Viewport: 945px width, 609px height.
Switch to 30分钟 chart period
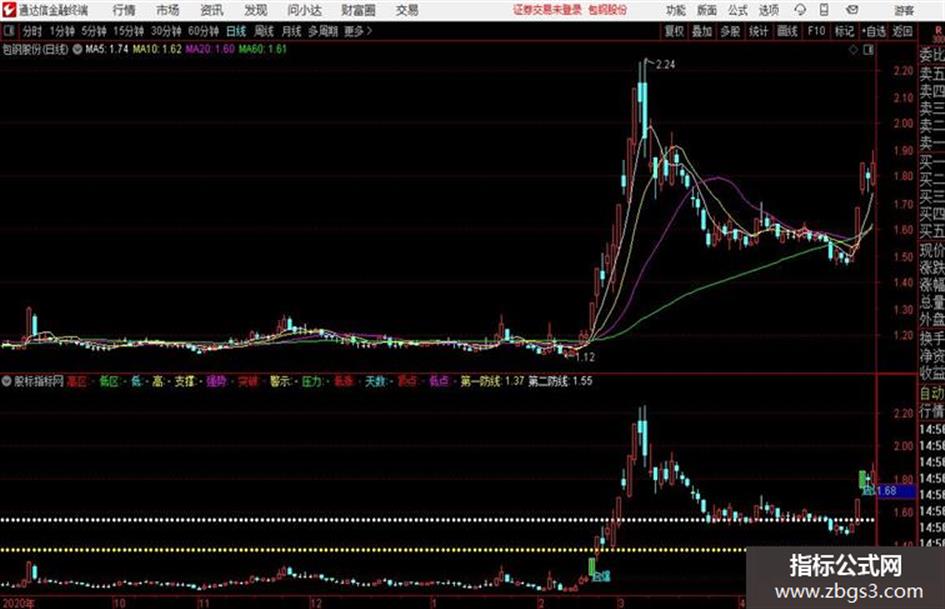pos(166,31)
